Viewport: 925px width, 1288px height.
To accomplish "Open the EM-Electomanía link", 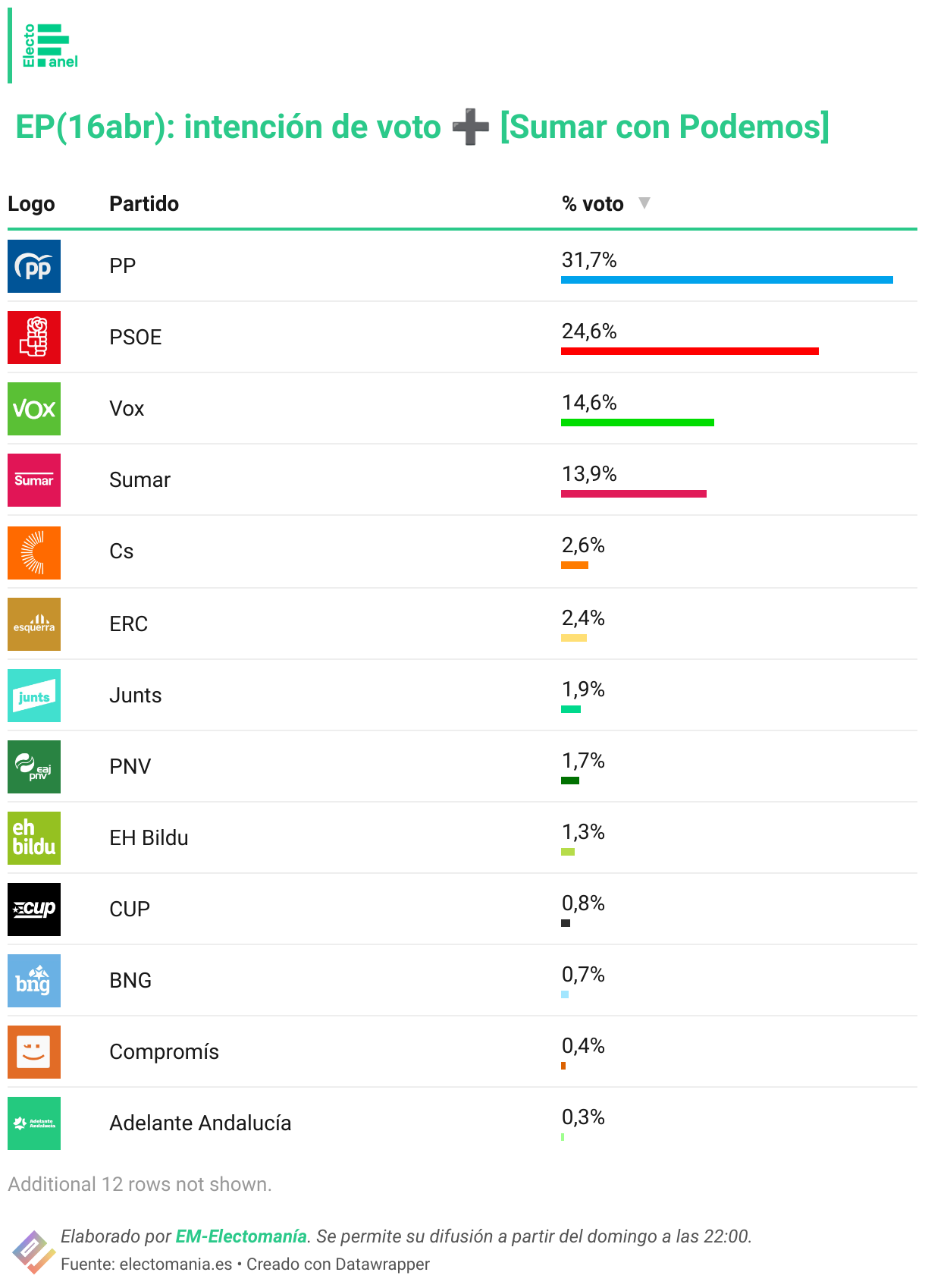I will pyautogui.click(x=241, y=1236).
